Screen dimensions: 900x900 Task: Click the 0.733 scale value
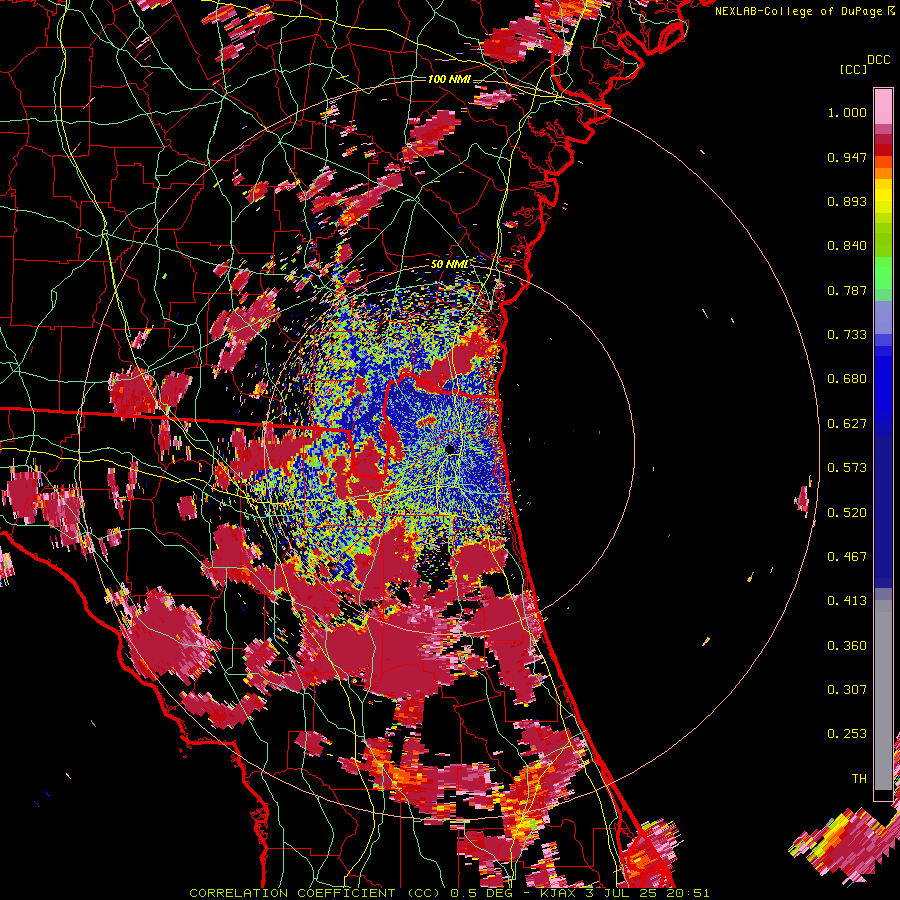coord(847,335)
